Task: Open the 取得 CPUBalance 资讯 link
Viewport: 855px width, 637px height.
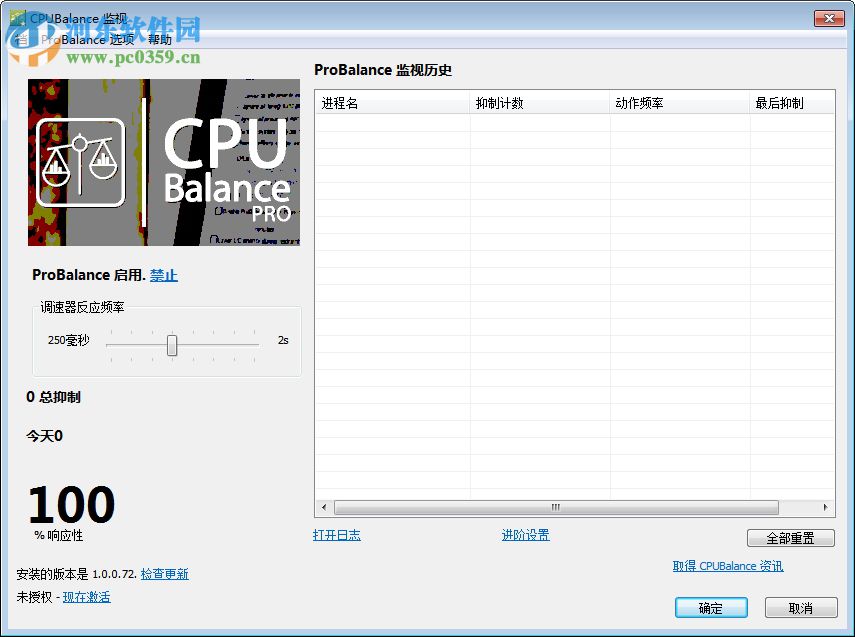Action: (727, 566)
